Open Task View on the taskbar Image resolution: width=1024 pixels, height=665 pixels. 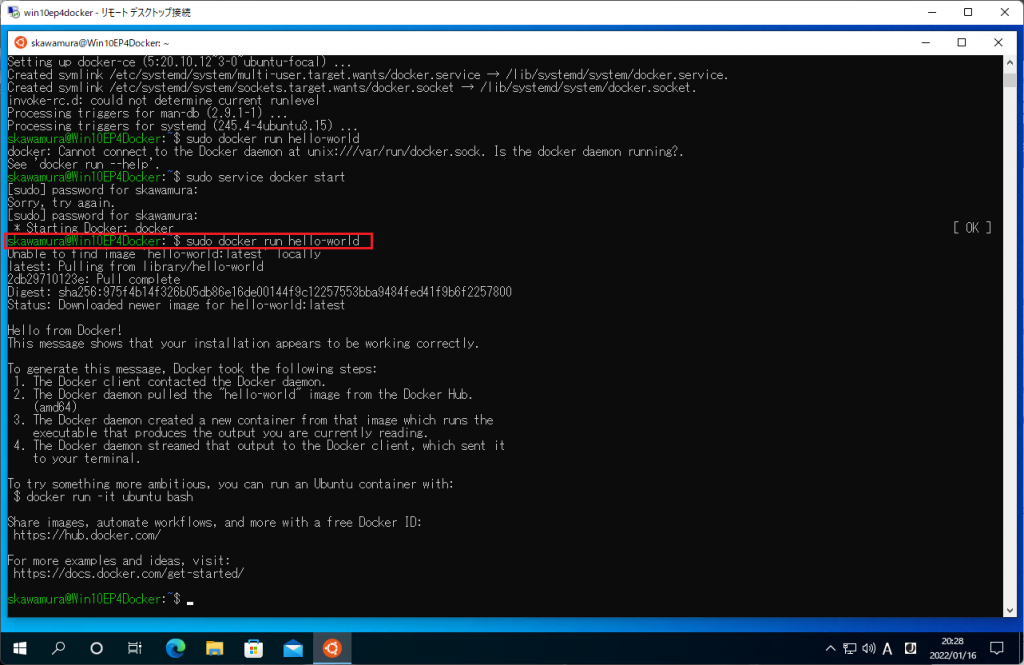tap(136, 648)
